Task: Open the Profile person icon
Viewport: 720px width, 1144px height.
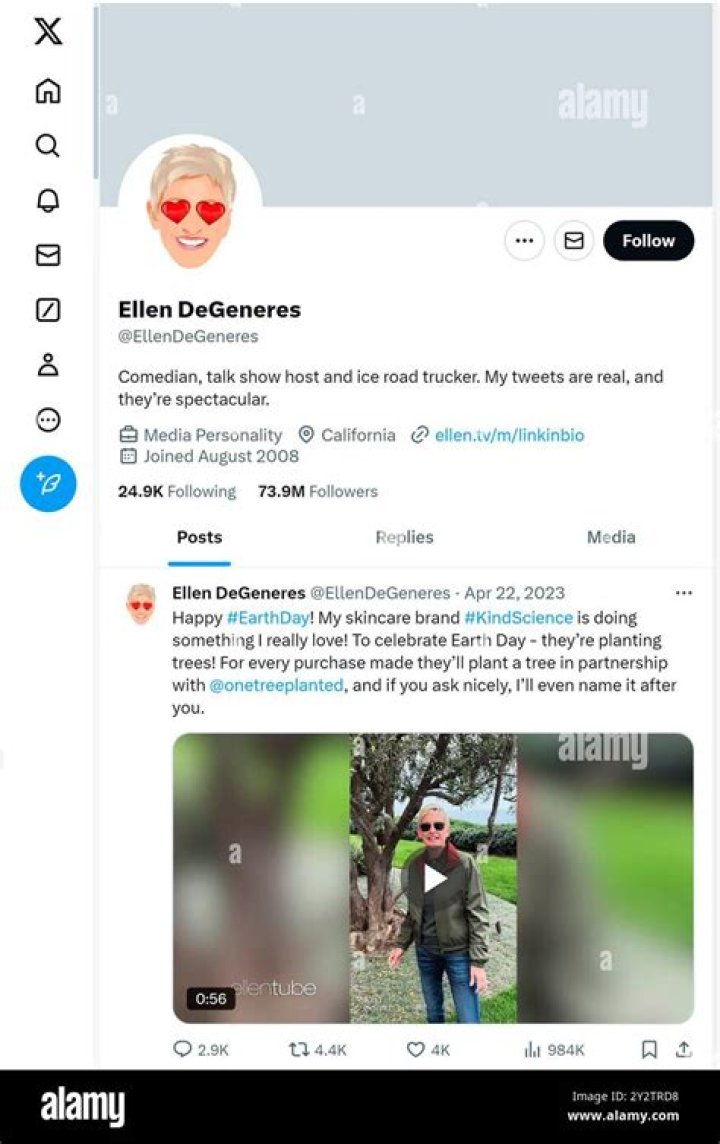Action: coord(48,364)
